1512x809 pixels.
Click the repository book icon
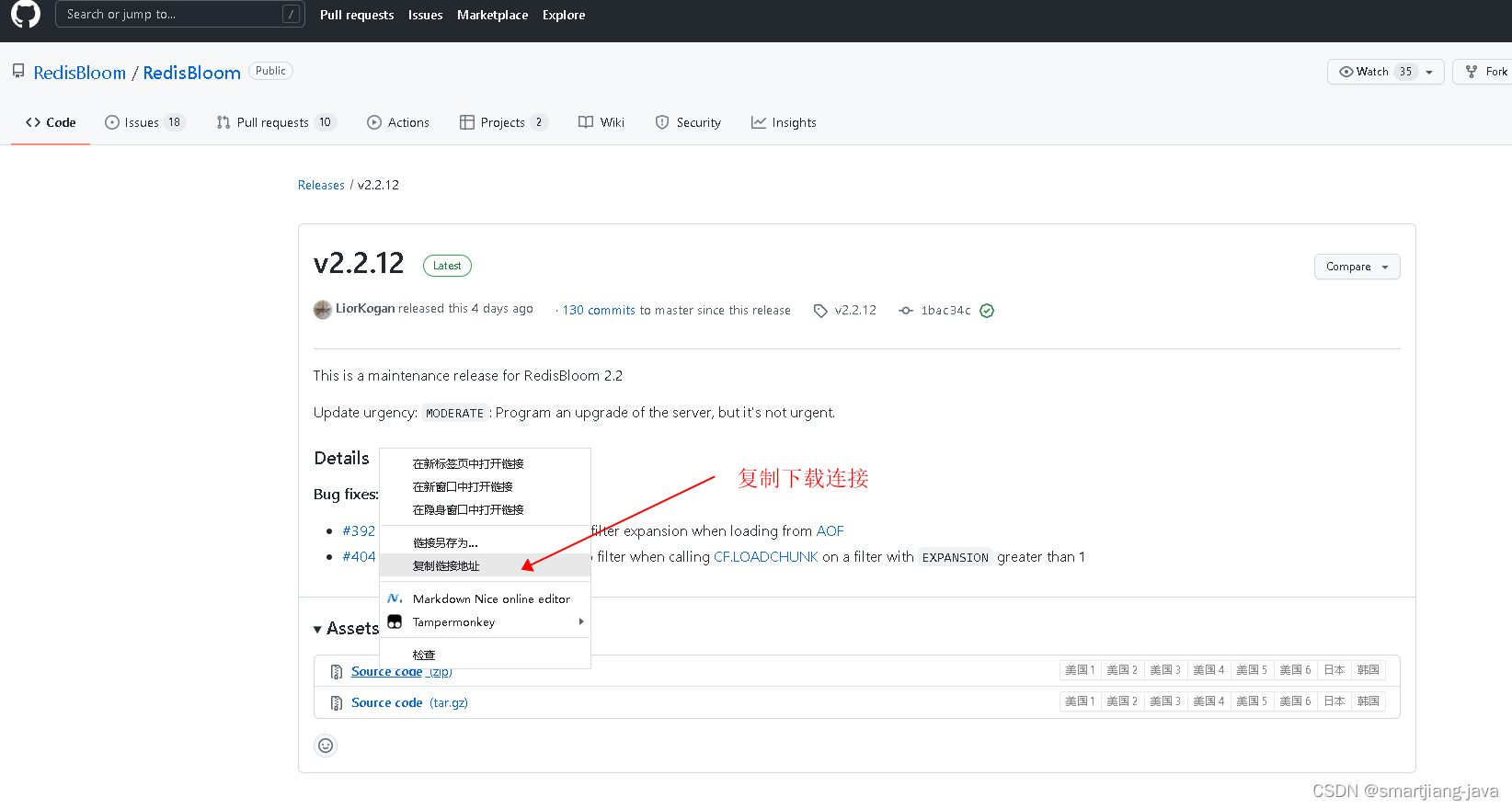point(18,71)
